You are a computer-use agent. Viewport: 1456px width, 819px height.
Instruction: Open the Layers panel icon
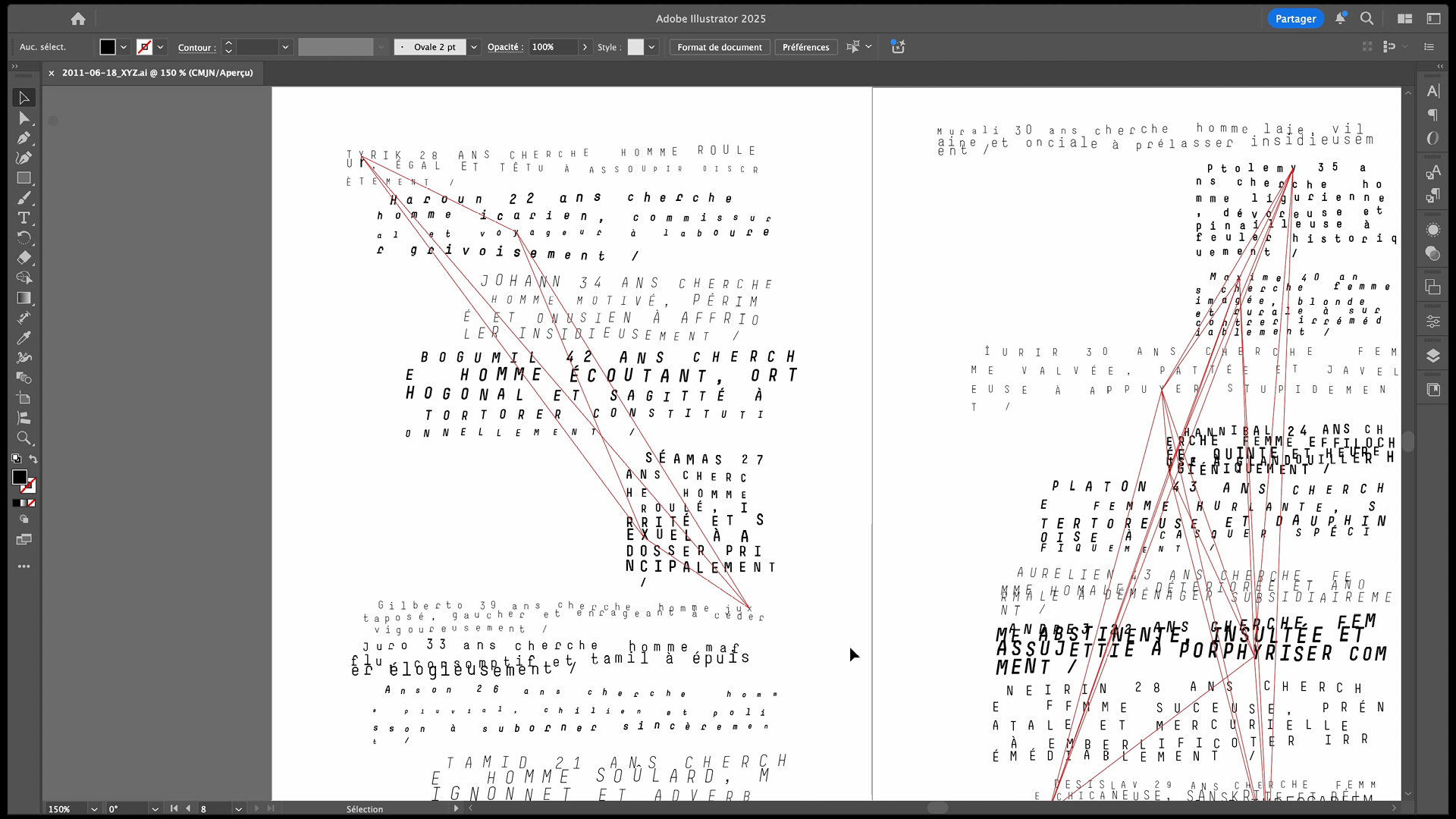tap(1432, 356)
